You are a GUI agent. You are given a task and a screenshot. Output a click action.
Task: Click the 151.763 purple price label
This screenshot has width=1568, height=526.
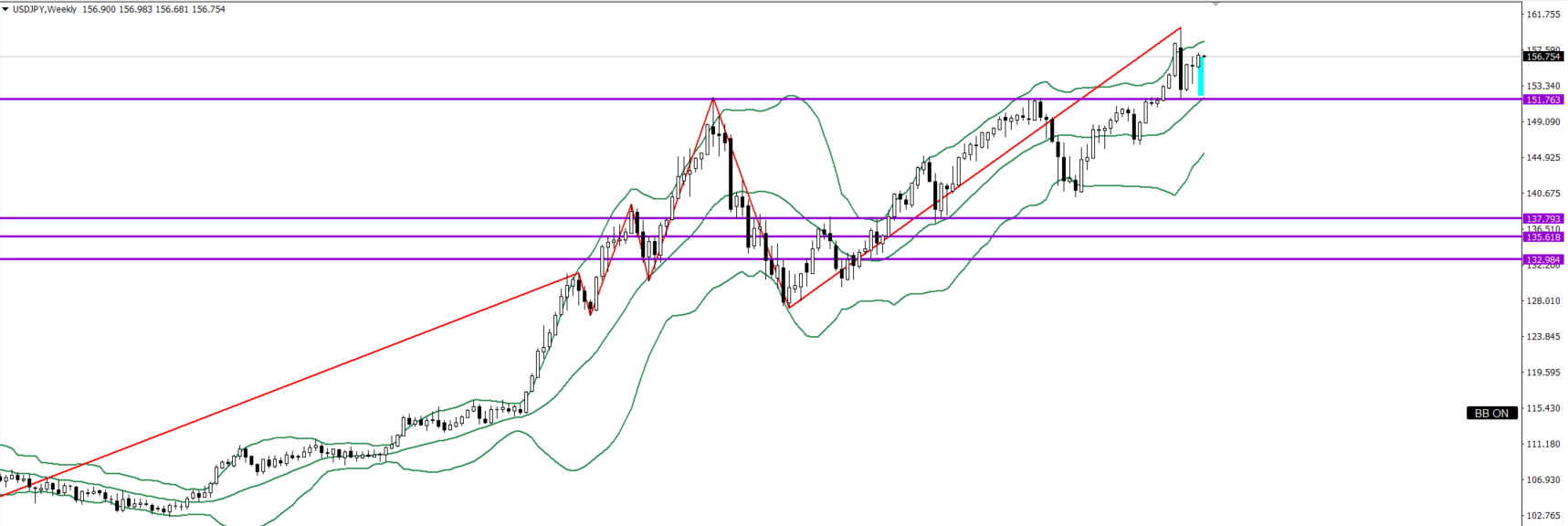point(1543,100)
